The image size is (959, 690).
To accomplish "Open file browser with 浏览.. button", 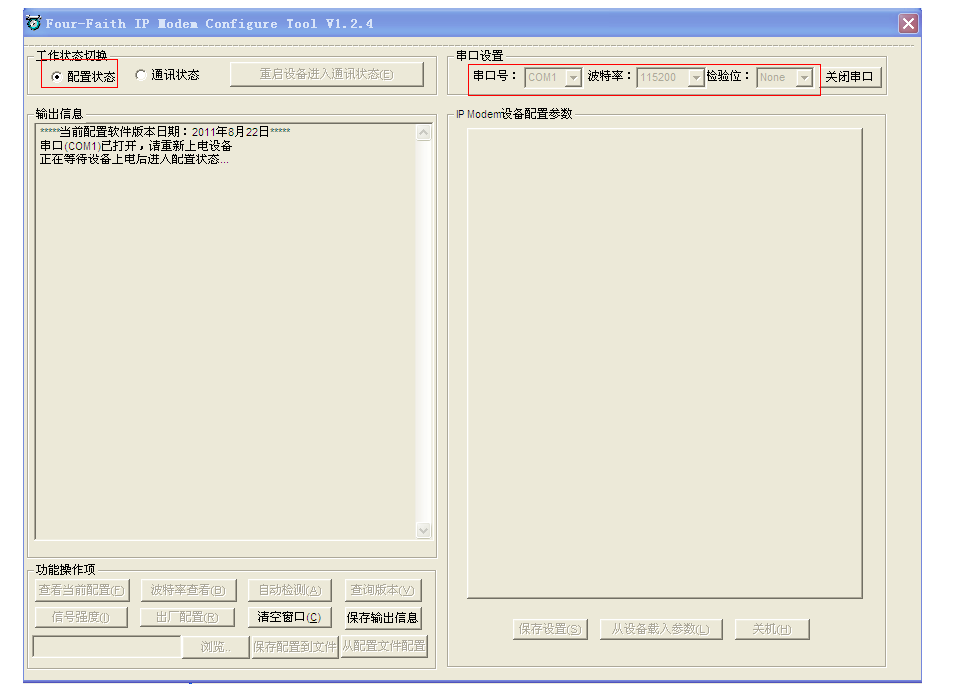I will (x=215, y=647).
